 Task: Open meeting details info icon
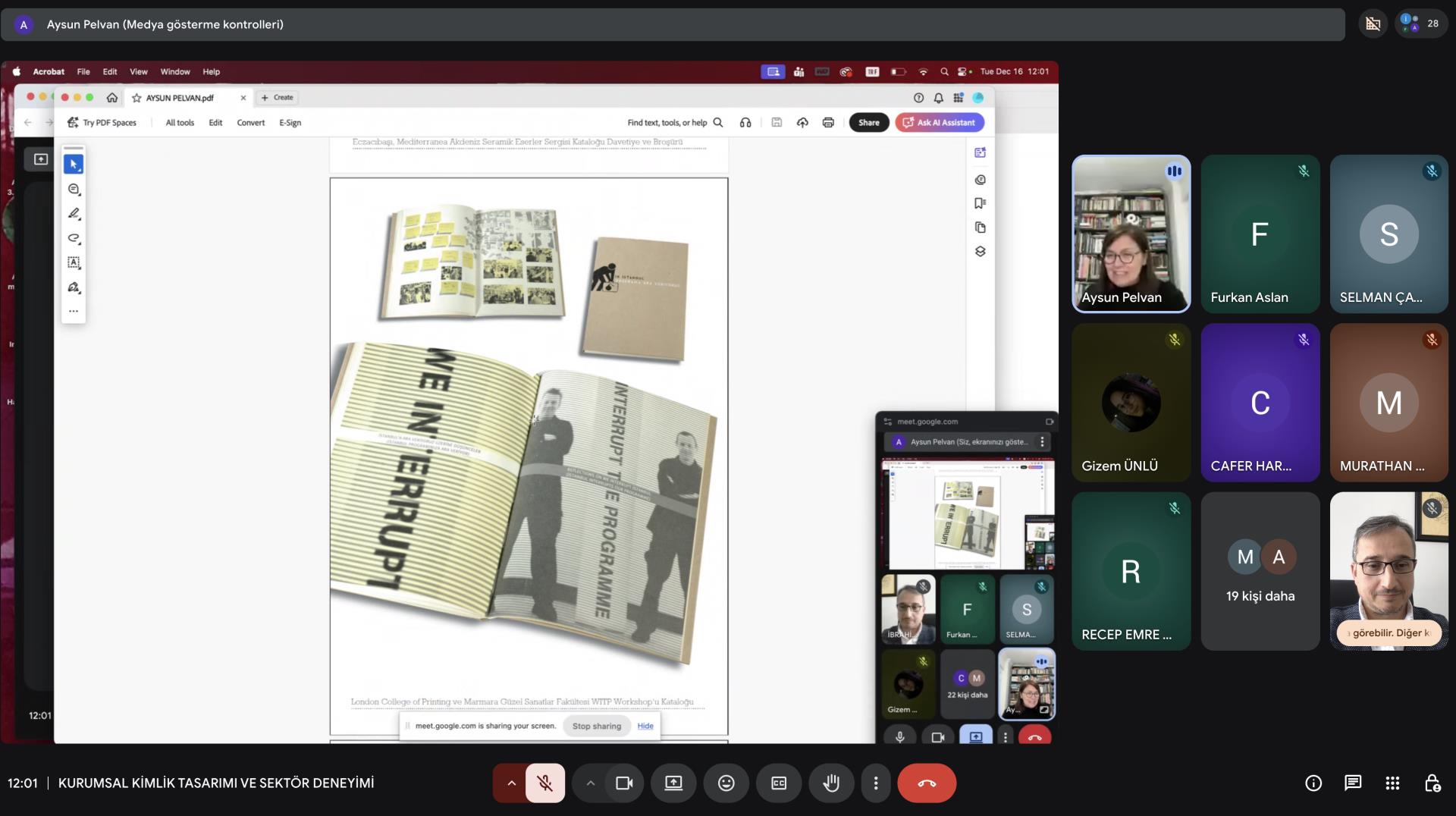point(1313,783)
